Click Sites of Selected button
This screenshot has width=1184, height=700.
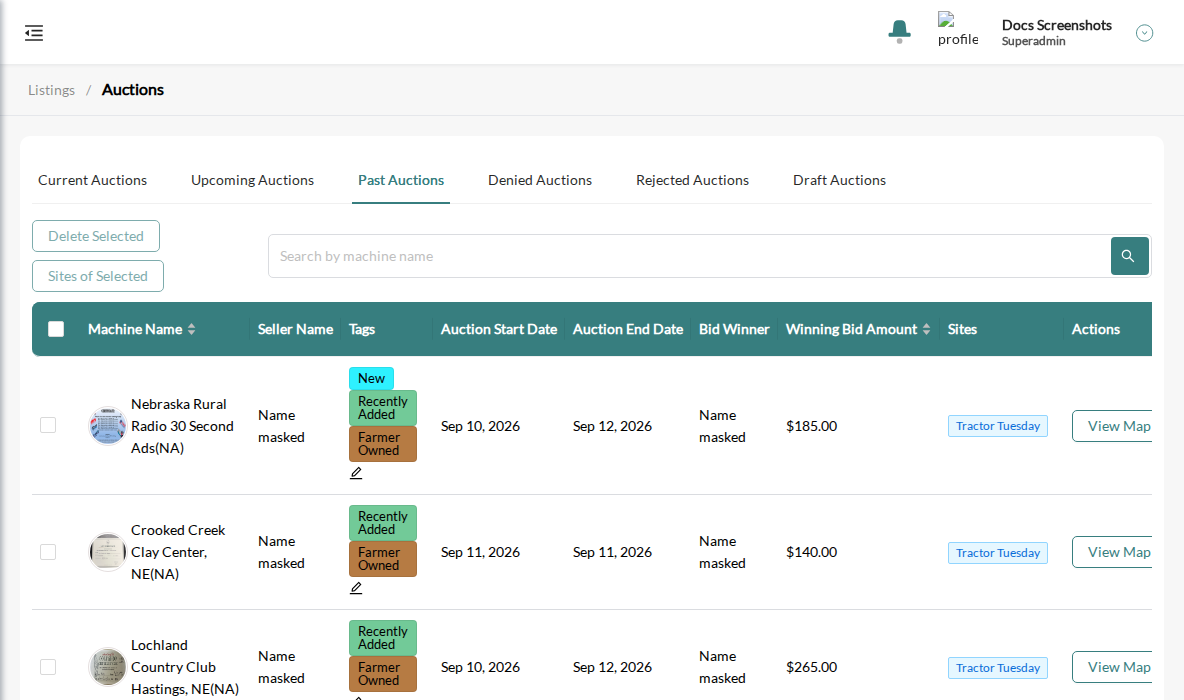pyautogui.click(x=97, y=276)
